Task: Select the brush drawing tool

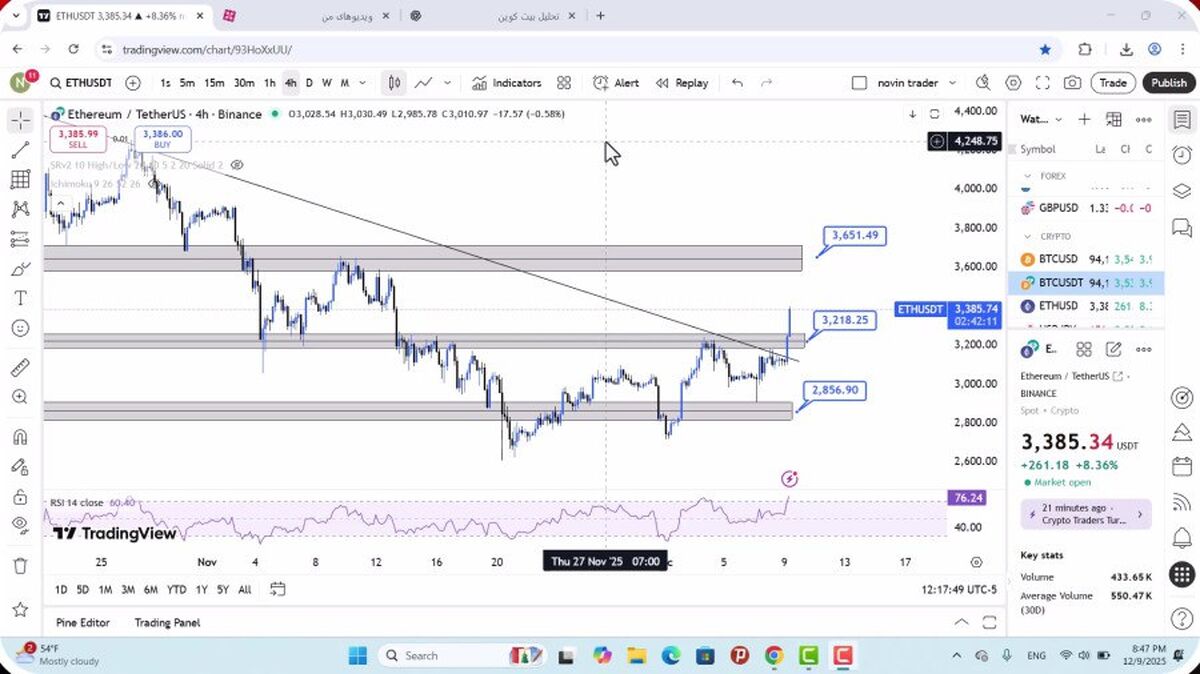Action: coord(20,269)
